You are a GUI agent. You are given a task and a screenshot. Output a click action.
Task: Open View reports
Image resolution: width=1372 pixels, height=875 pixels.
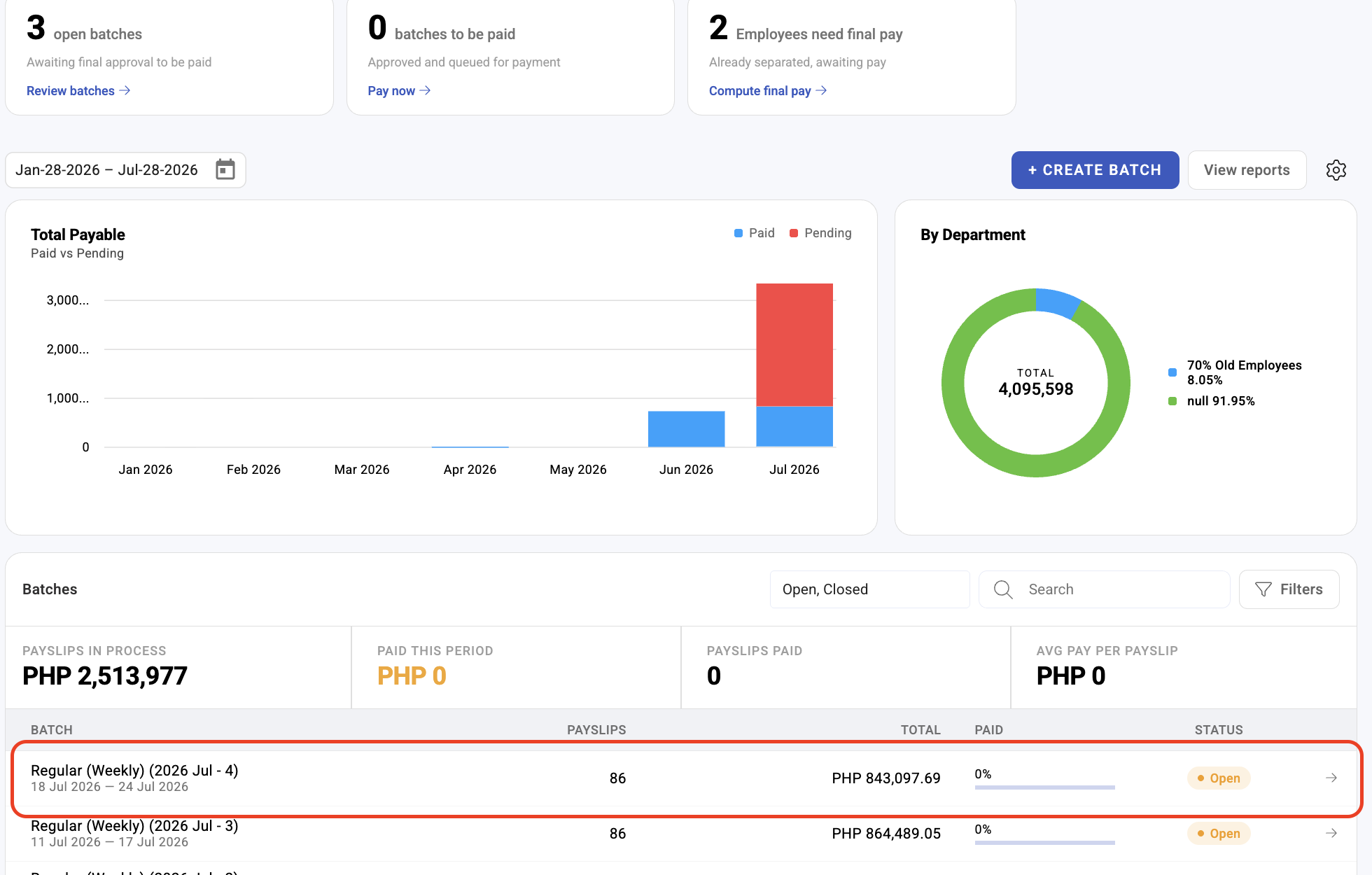click(x=1247, y=170)
